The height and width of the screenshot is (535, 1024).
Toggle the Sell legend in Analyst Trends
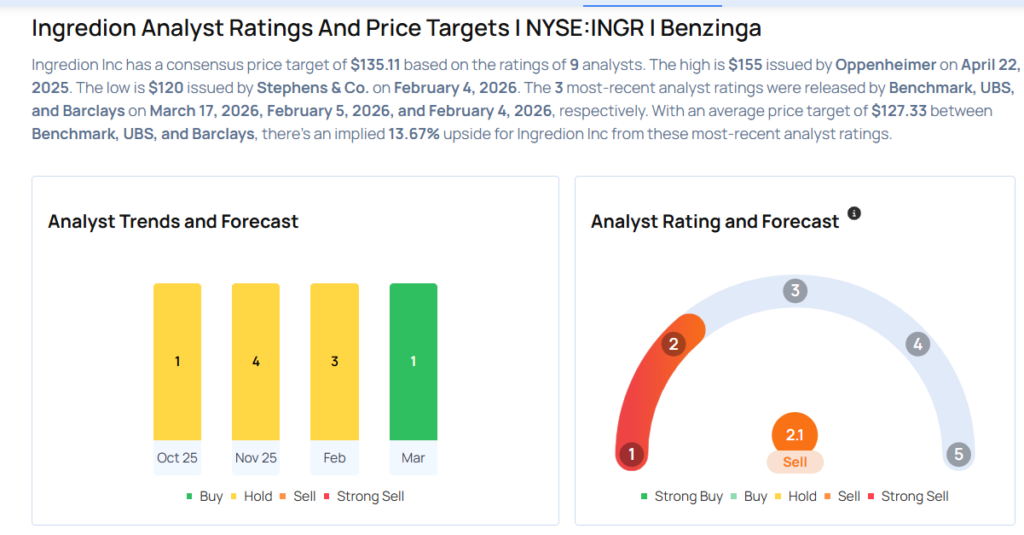coord(299,496)
